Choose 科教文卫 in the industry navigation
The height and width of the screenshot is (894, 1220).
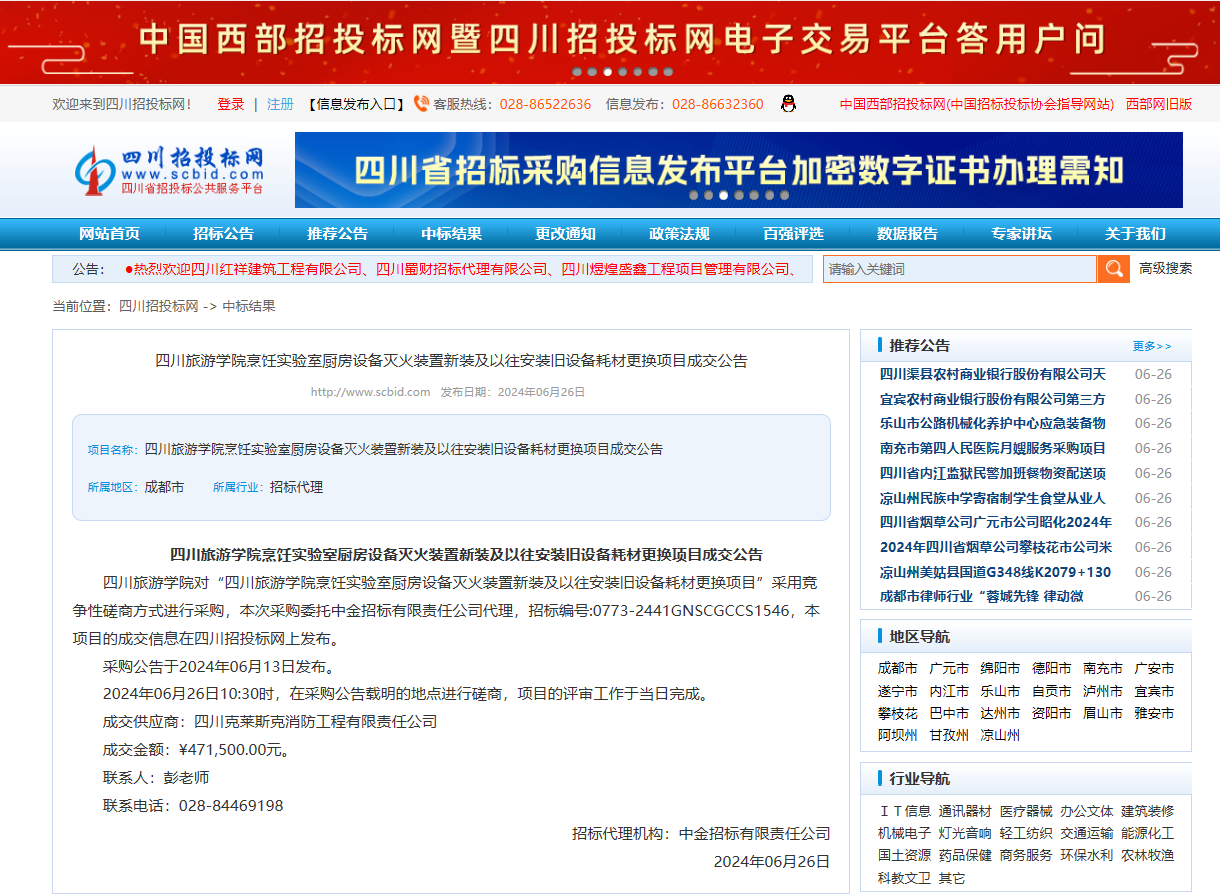[x=904, y=878]
